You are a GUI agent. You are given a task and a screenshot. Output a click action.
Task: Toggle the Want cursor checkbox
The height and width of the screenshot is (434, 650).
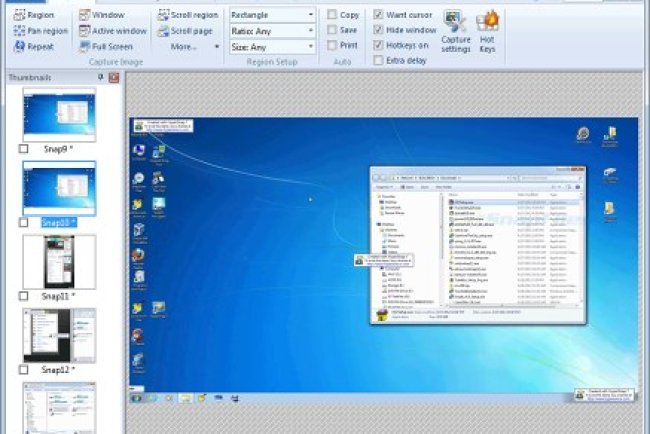click(x=378, y=15)
